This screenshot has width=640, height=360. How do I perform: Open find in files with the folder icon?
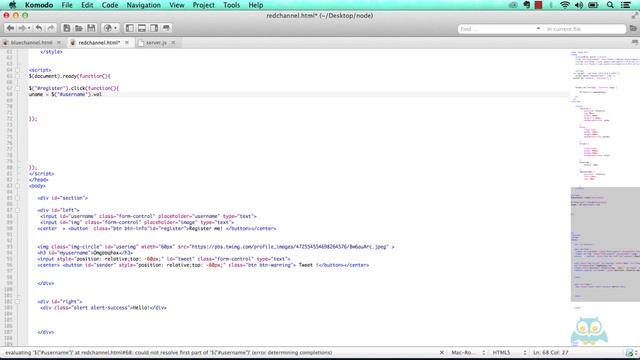point(633,29)
